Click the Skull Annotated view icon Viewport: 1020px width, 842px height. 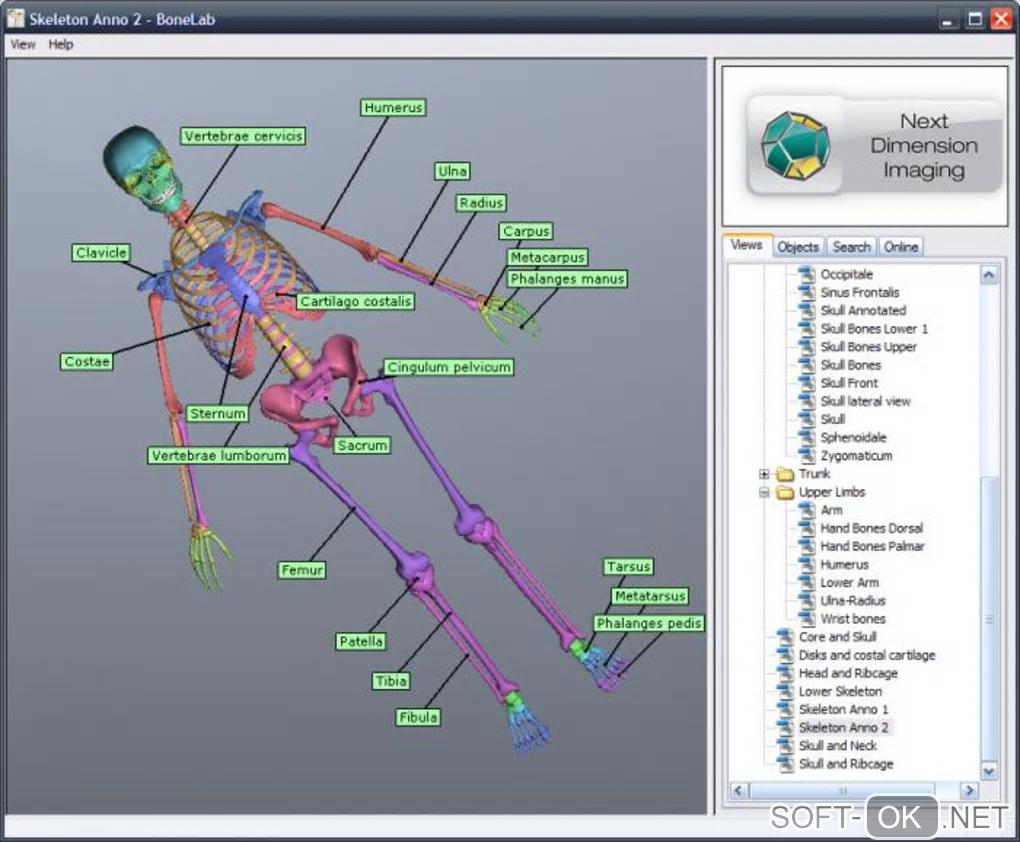pyautogui.click(x=807, y=311)
